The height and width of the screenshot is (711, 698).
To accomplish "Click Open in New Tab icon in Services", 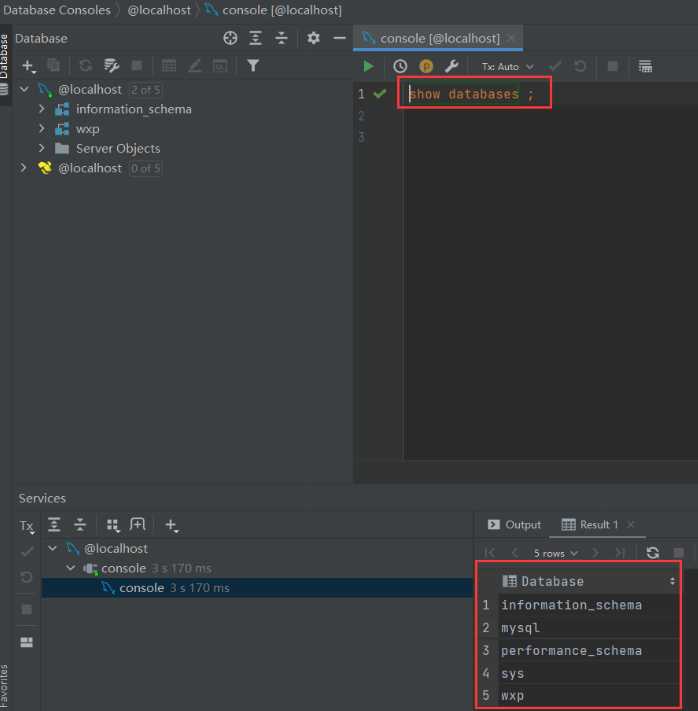I will (x=137, y=525).
